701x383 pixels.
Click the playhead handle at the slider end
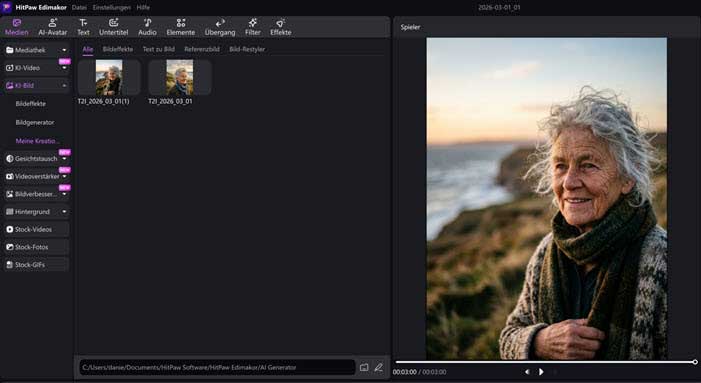click(695, 362)
